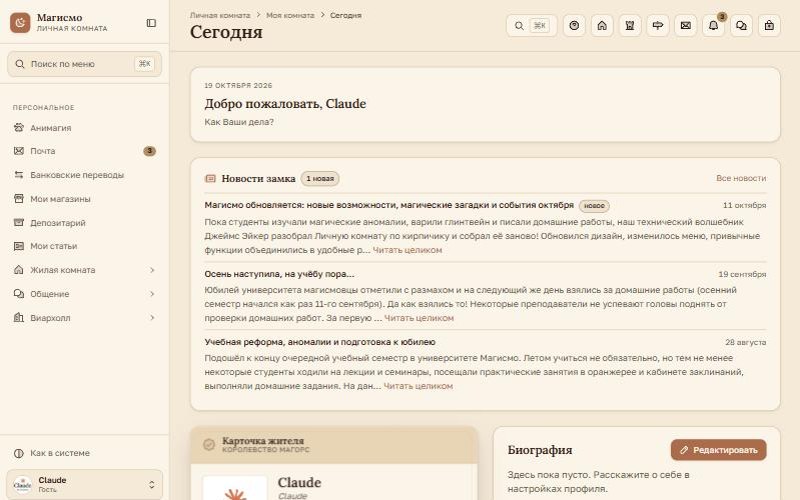
Task: Open Мои магазины menu item
Action: (85, 198)
